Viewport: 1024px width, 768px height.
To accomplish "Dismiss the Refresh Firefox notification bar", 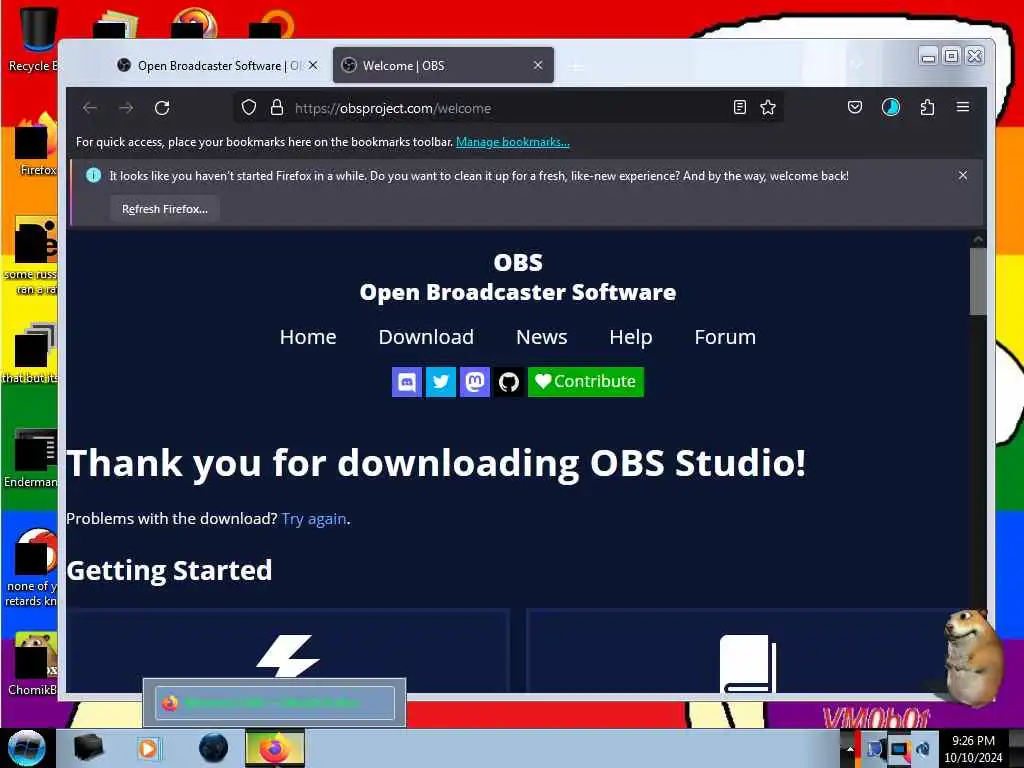I will 963,175.
